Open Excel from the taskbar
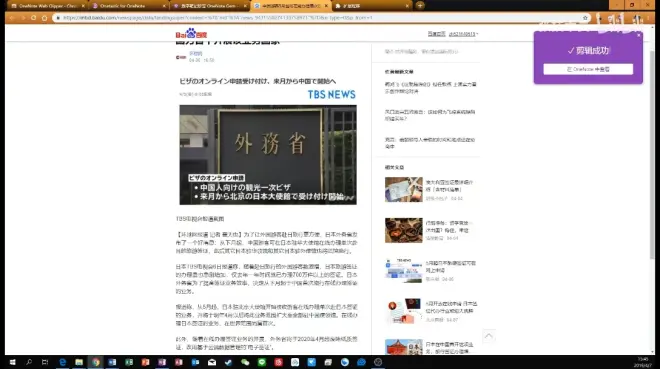The width and height of the screenshot is (660, 369). (129, 362)
